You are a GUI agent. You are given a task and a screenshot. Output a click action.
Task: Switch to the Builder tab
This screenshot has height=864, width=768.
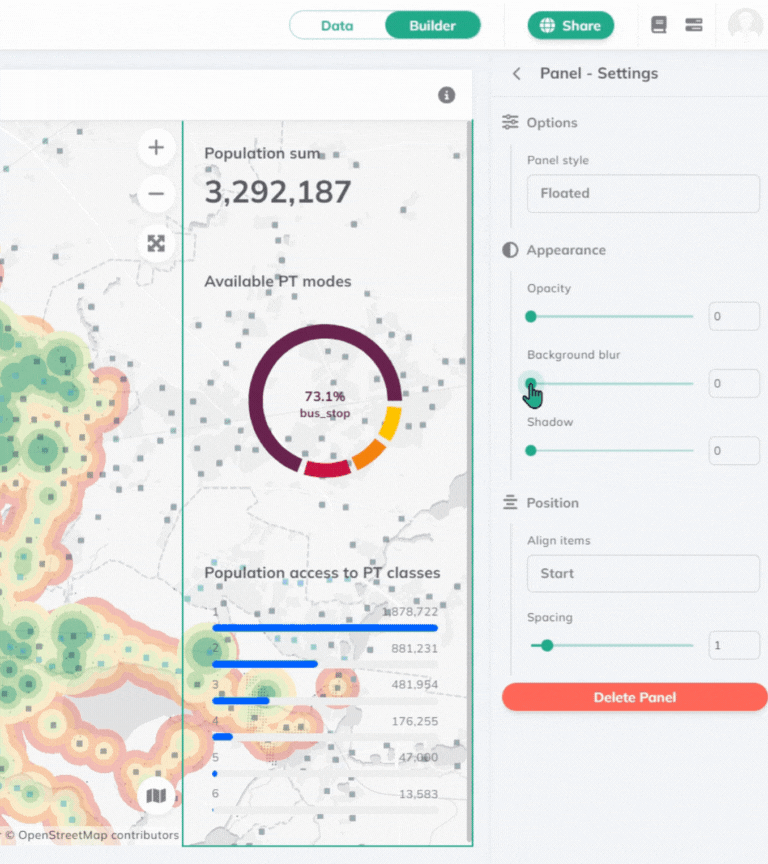click(x=432, y=25)
